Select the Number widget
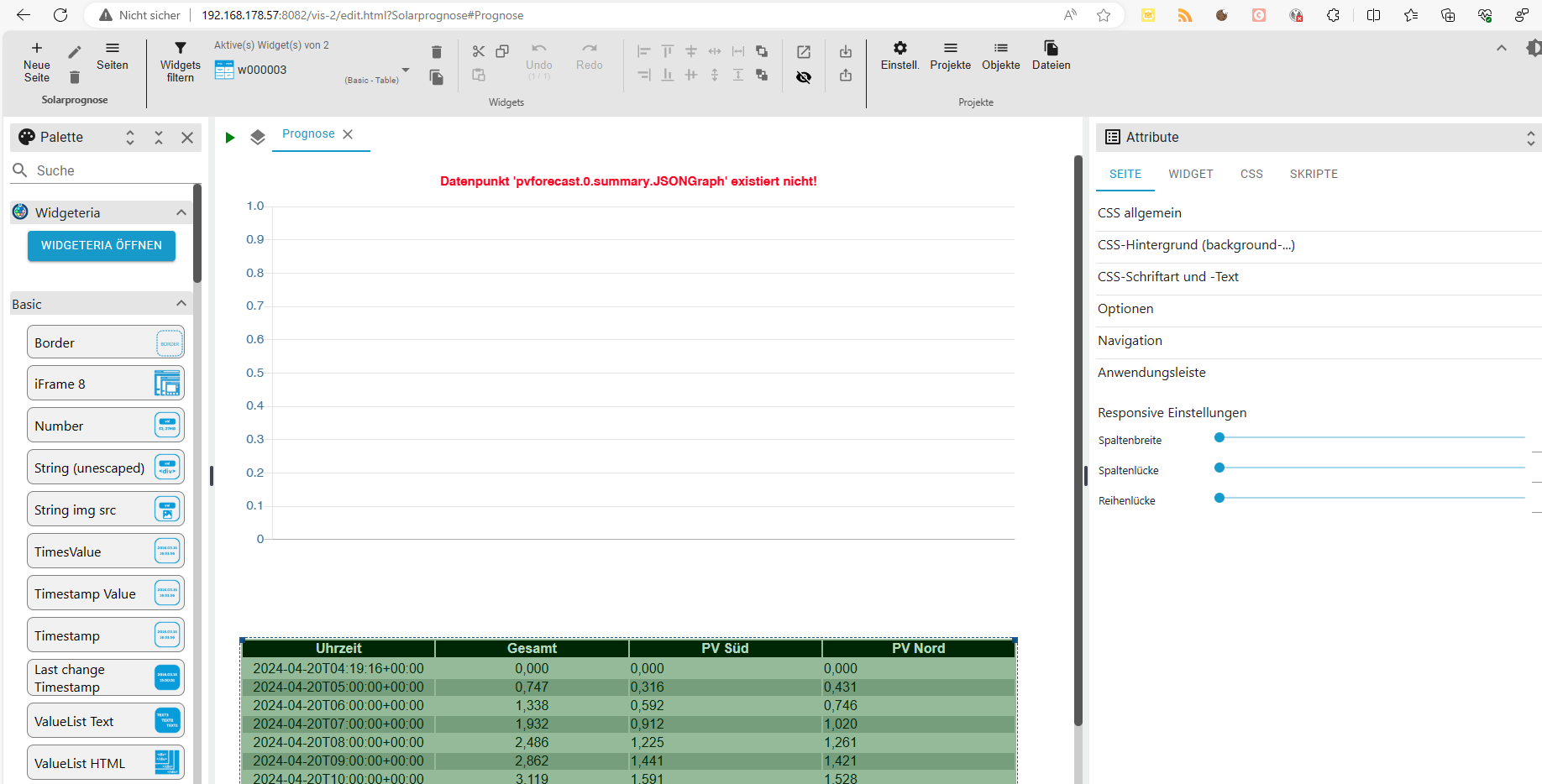The image size is (1542, 784). click(x=106, y=426)
